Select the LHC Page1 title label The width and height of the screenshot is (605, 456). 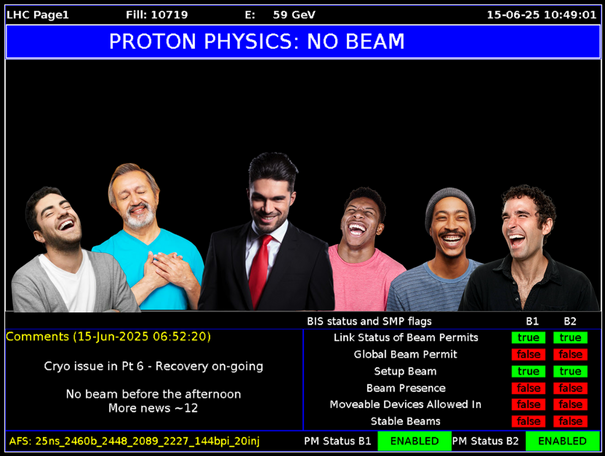click(x=34, y=15)
